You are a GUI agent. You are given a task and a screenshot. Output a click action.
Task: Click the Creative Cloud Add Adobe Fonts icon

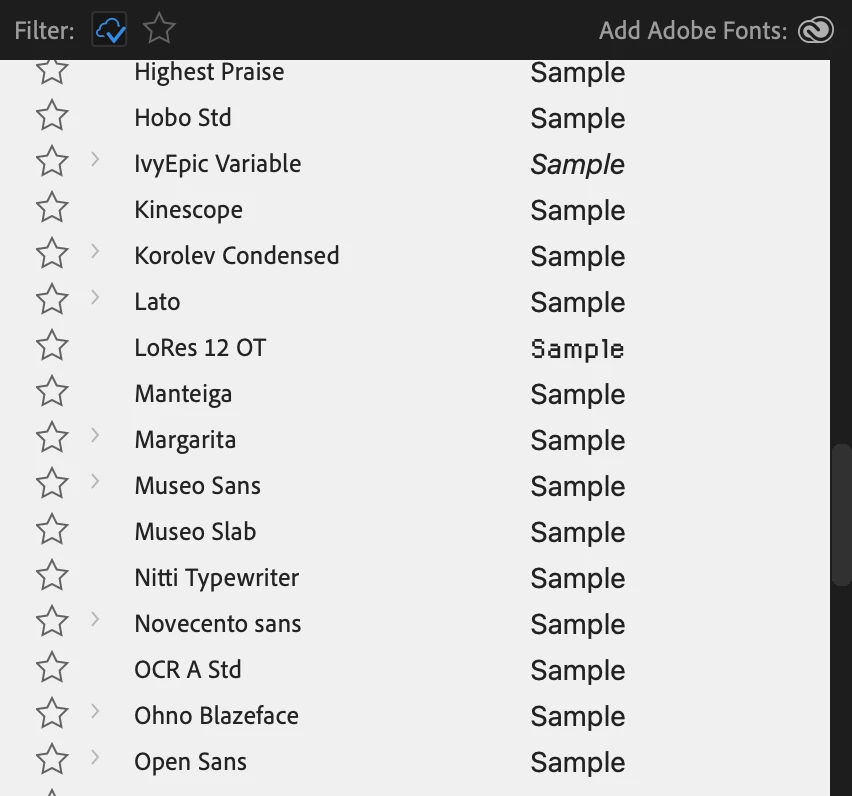pyautogui.click(x=816, y=31)
